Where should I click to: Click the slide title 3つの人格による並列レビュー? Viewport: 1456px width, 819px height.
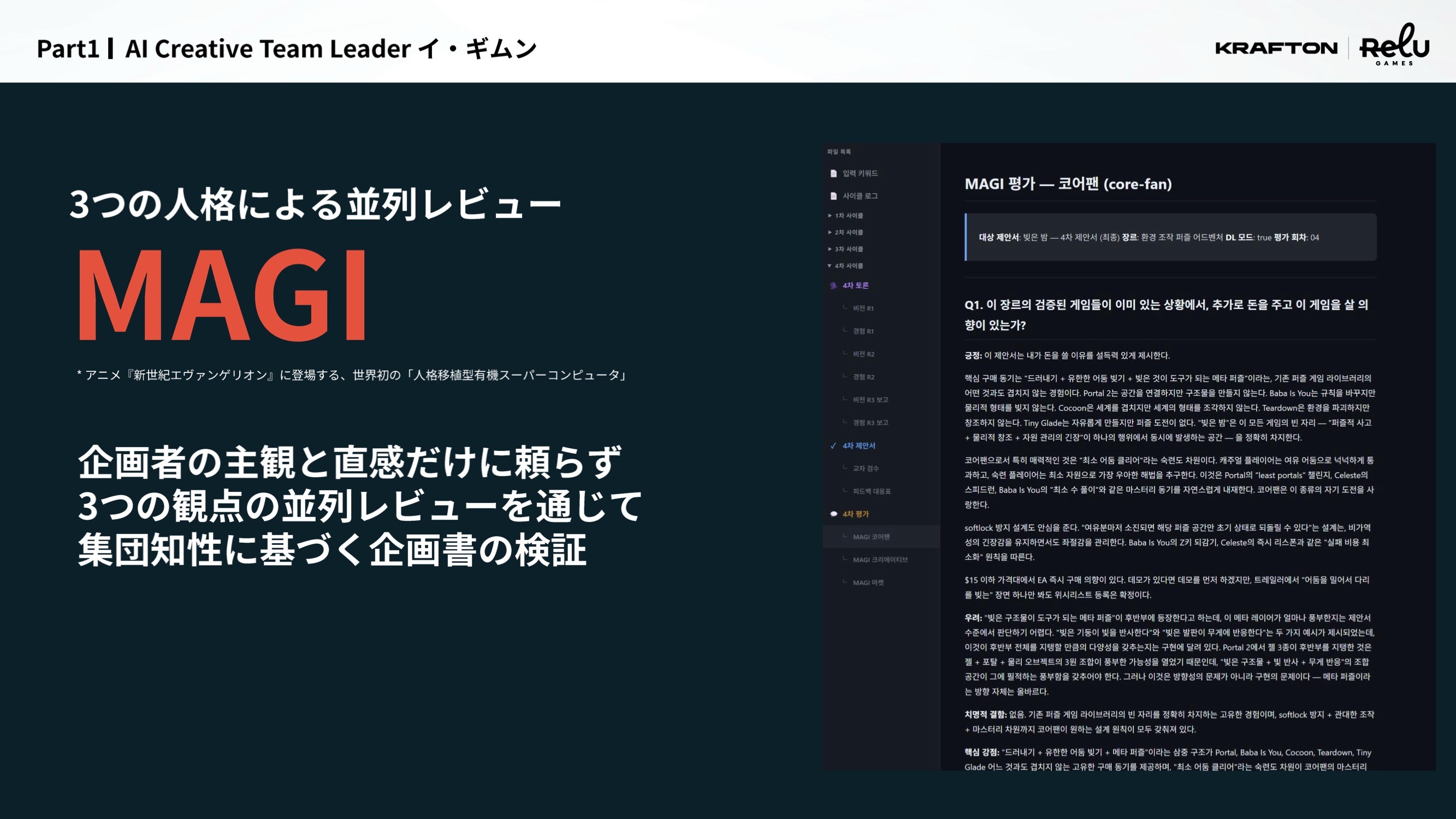[315, 204]
